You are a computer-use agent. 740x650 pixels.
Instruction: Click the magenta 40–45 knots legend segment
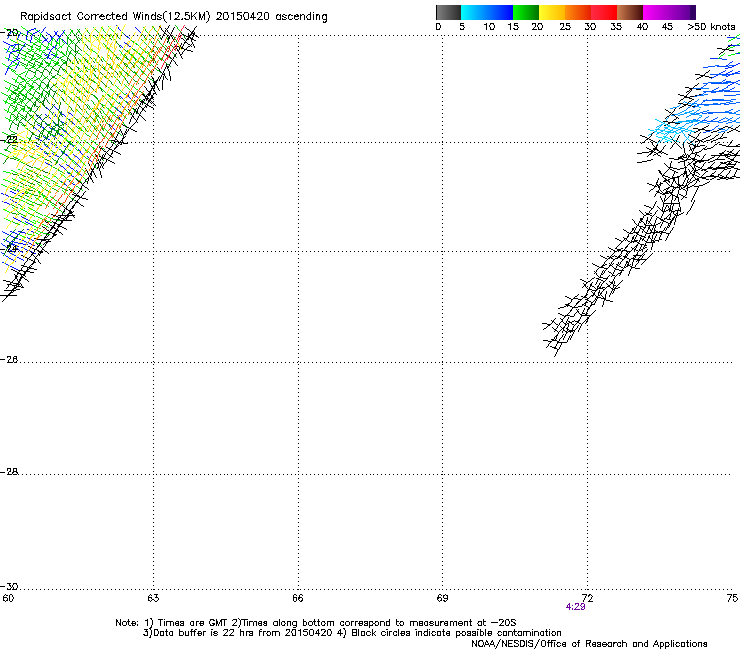click(x=656, y=12)
